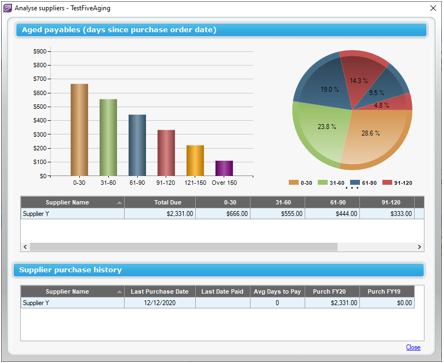Click the $0.00 Purch FY19 cell

(387, 303)
